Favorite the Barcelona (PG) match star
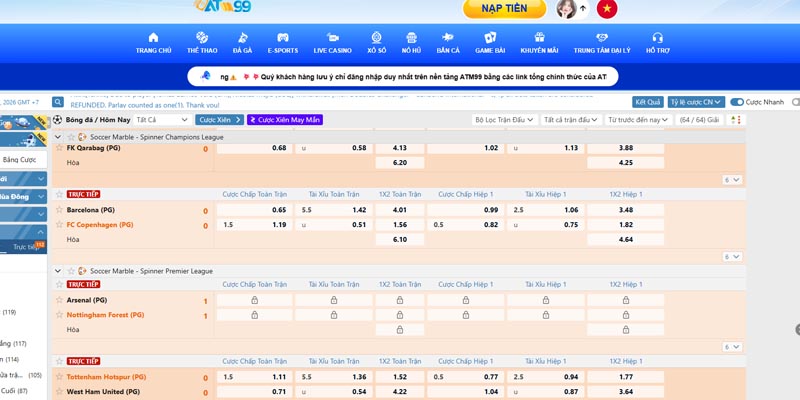The width and height of the screenshot is (800, 400). 58,210
